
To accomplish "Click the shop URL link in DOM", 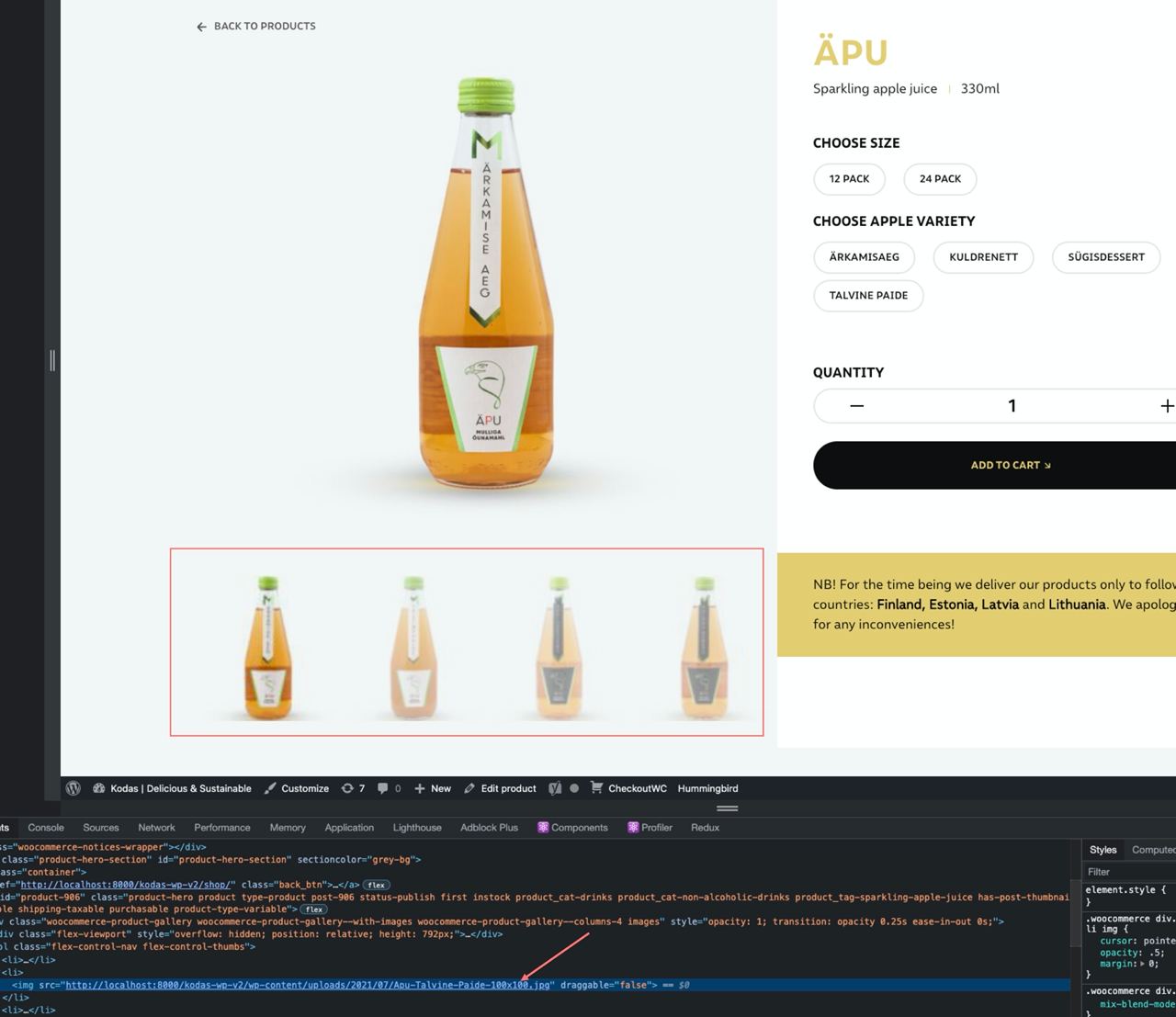I will pyautogui.click(x=126, y=885).
